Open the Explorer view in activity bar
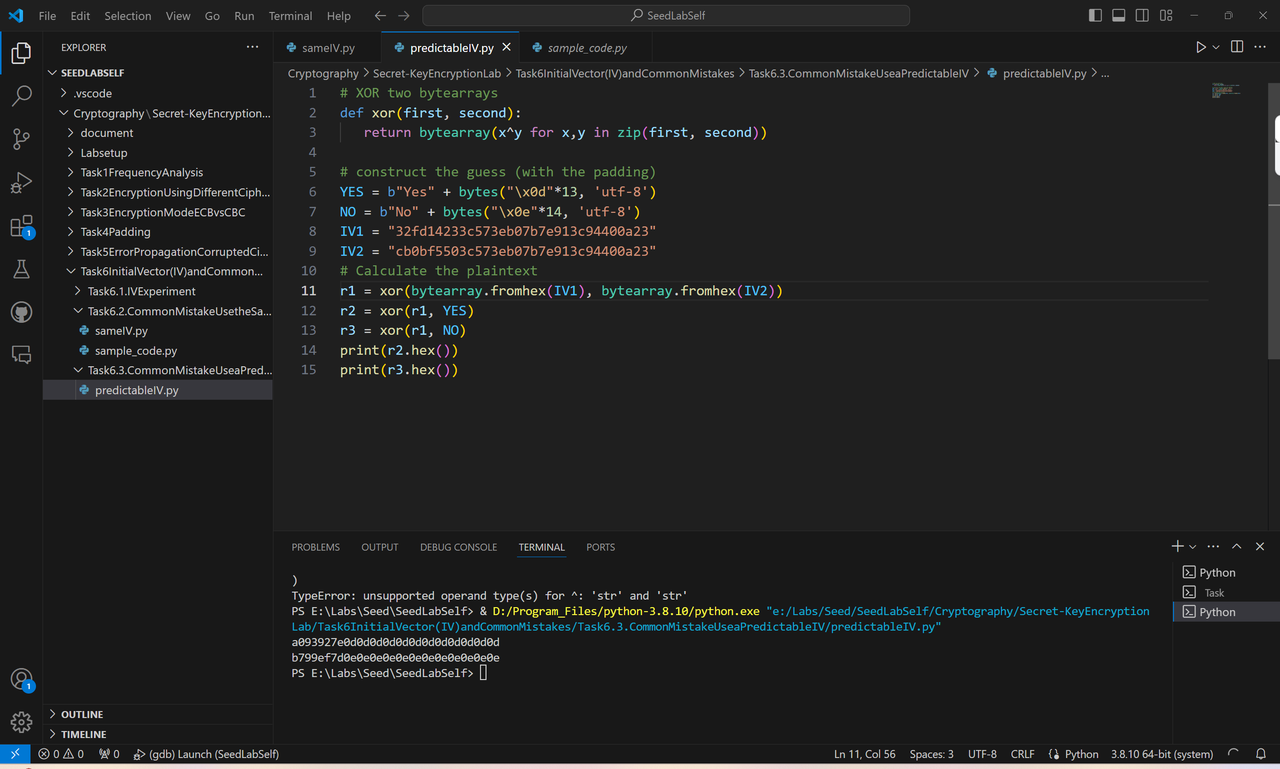The width and height of the screenshot is (1280, 769). coord(21,53)
